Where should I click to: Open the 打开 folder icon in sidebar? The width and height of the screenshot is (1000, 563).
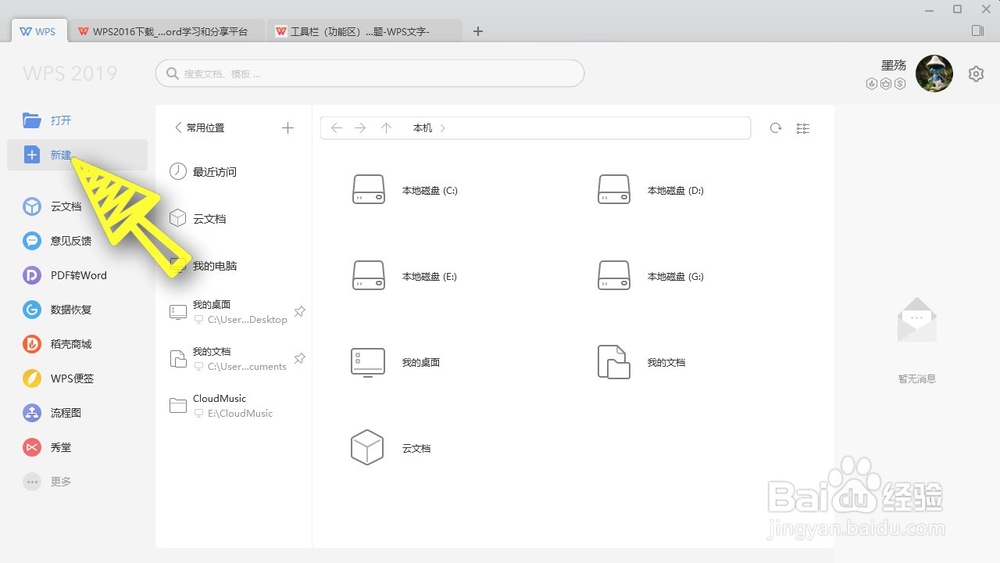[32, 120]
